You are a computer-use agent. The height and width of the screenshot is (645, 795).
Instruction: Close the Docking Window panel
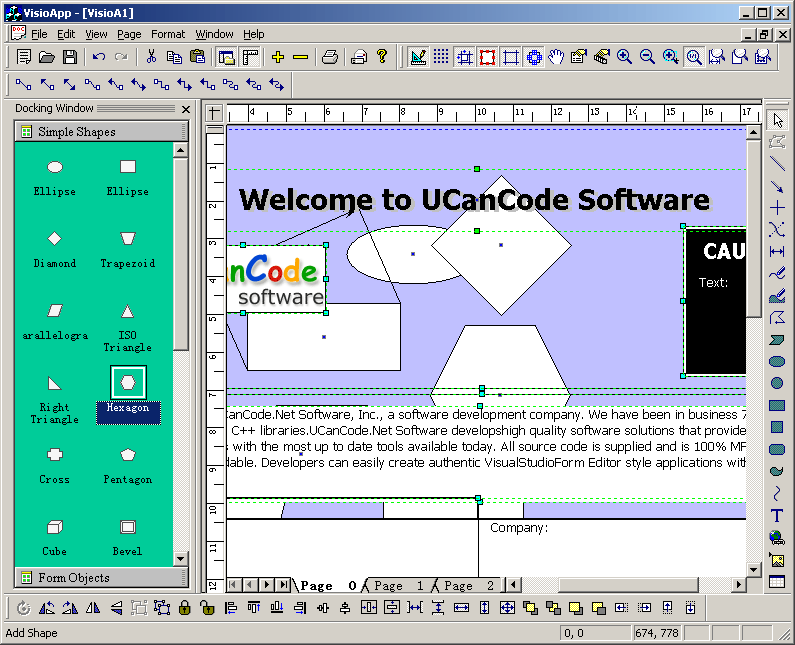point(186,109)
